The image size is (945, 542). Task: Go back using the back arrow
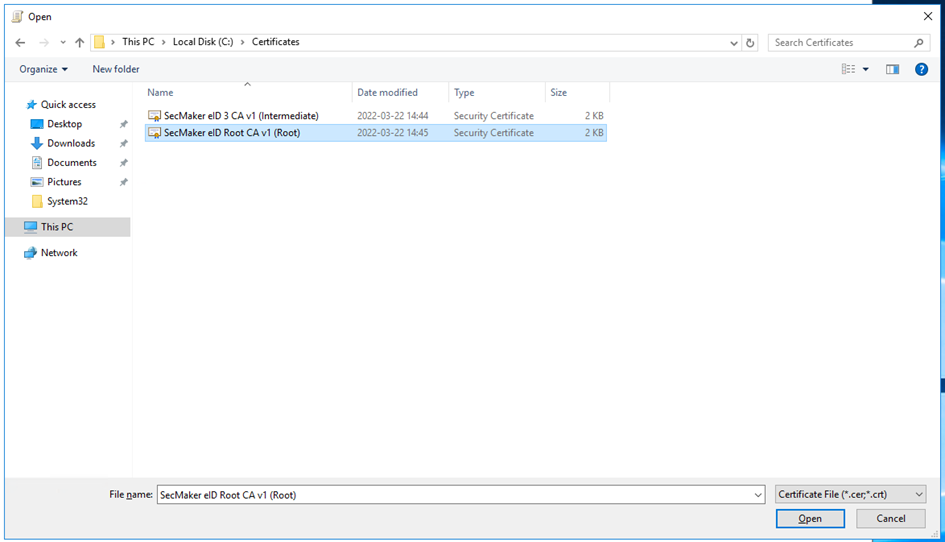[20, 42]
